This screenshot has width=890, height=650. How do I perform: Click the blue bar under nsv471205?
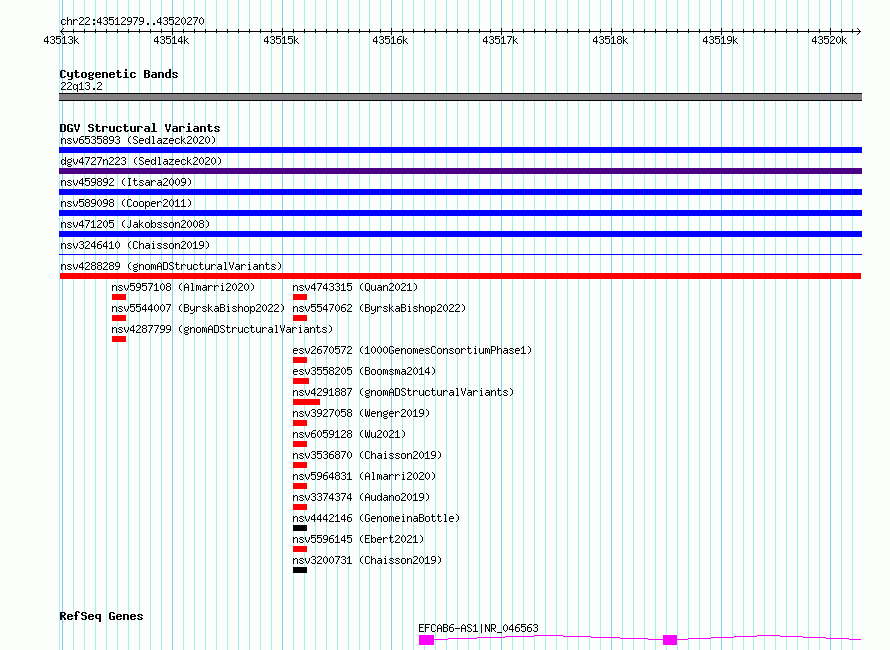pyautogui.click(x=460, y=234)
